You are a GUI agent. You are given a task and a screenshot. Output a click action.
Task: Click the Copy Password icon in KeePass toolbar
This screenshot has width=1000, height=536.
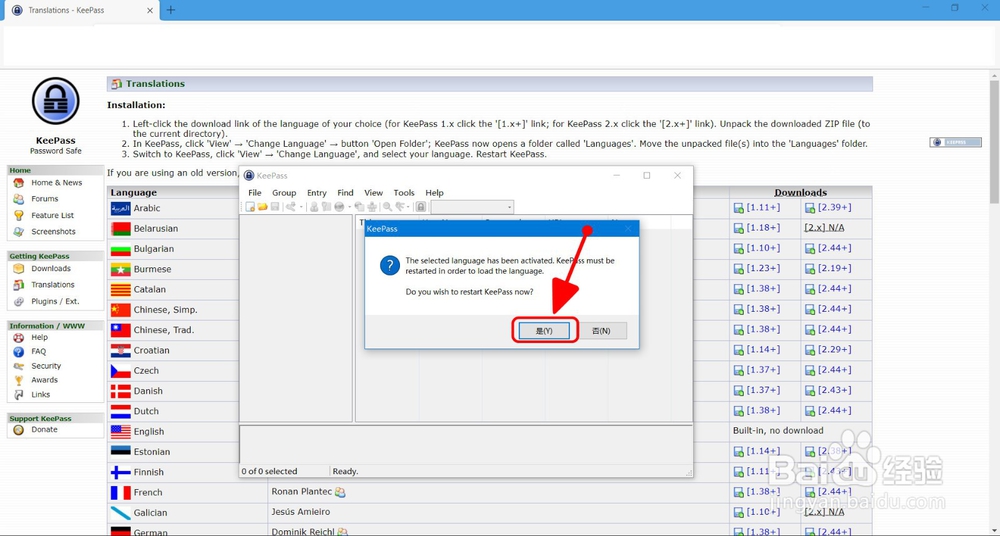tap(327, 207)
